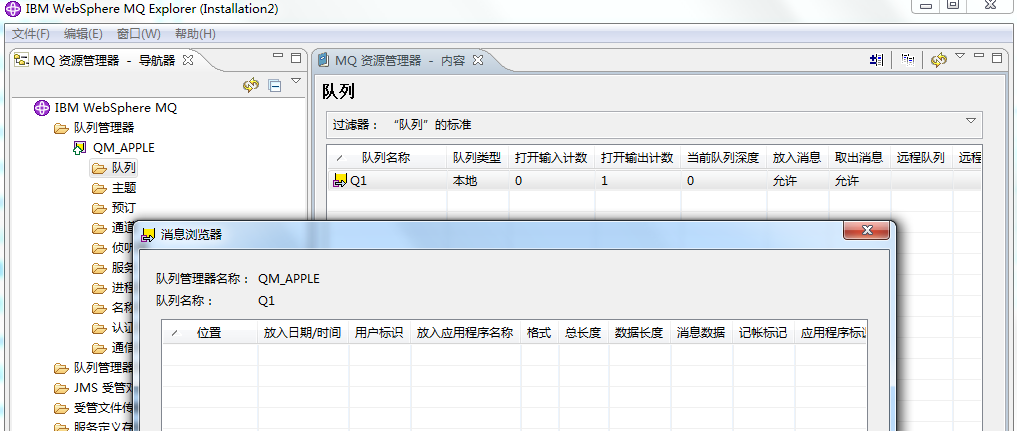Image resolution: width=1017 pixels, height=431 pixels.
Task: Click the 消息浏览器 dialog title icon
Action: pos(149,235)
